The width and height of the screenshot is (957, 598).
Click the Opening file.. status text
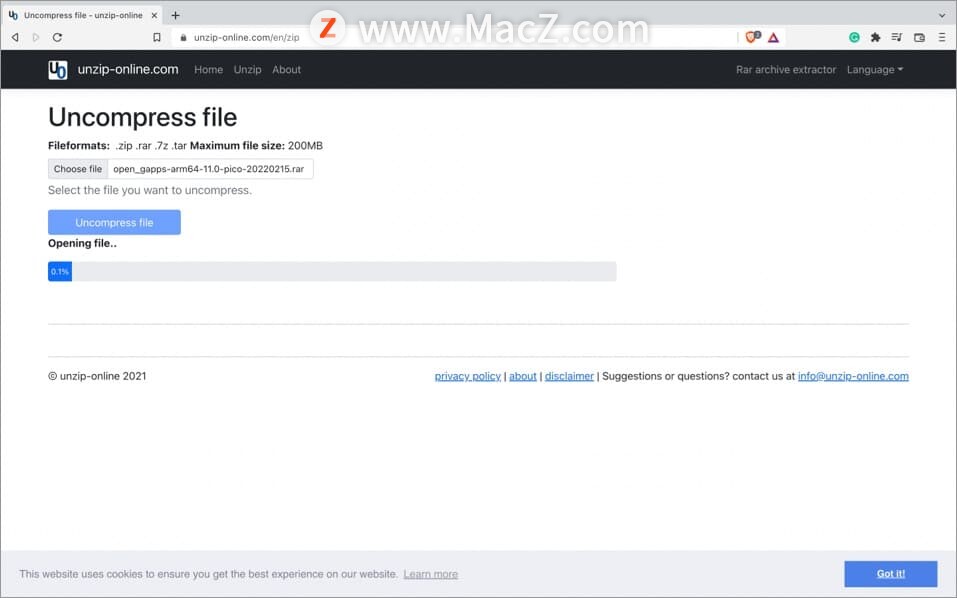[x=82, y=243]
